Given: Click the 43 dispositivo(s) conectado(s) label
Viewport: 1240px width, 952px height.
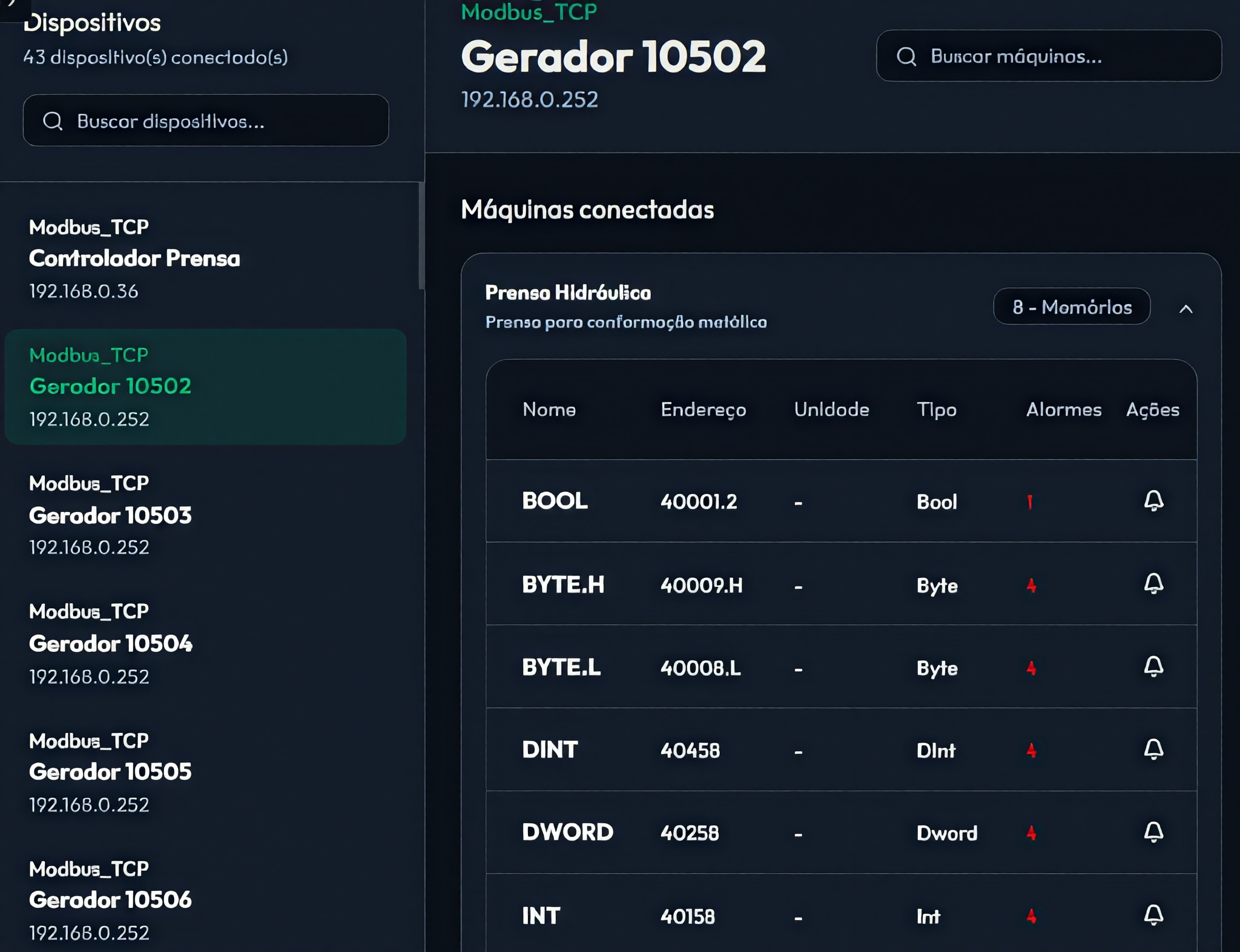Looking at the screenshot, I should coord(156,57).
